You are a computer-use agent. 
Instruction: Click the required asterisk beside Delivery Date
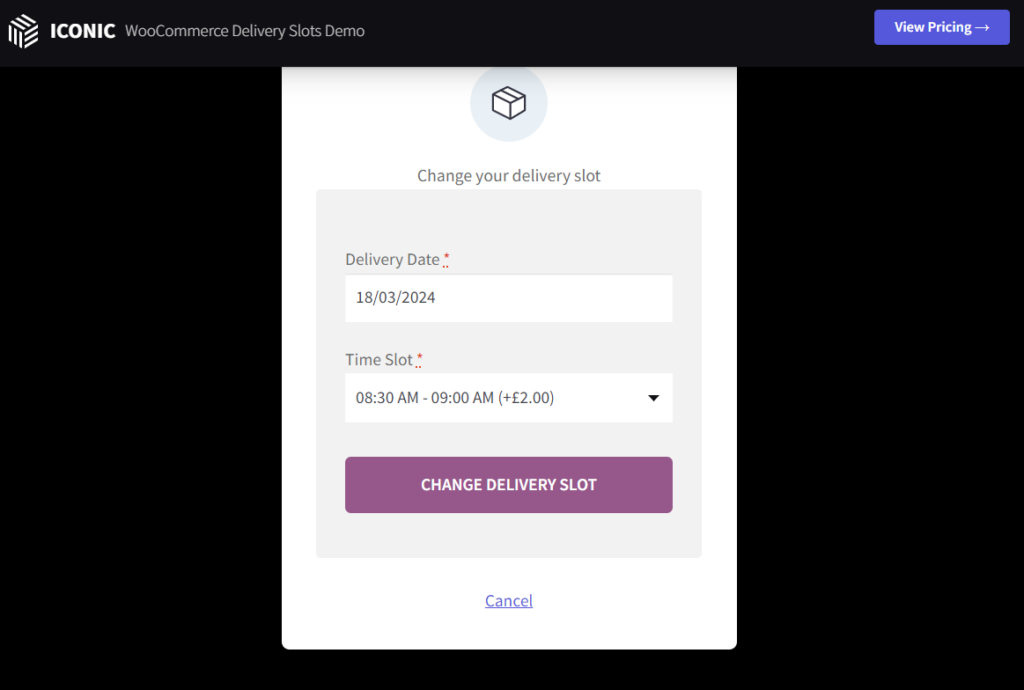(x=447, y=258)
